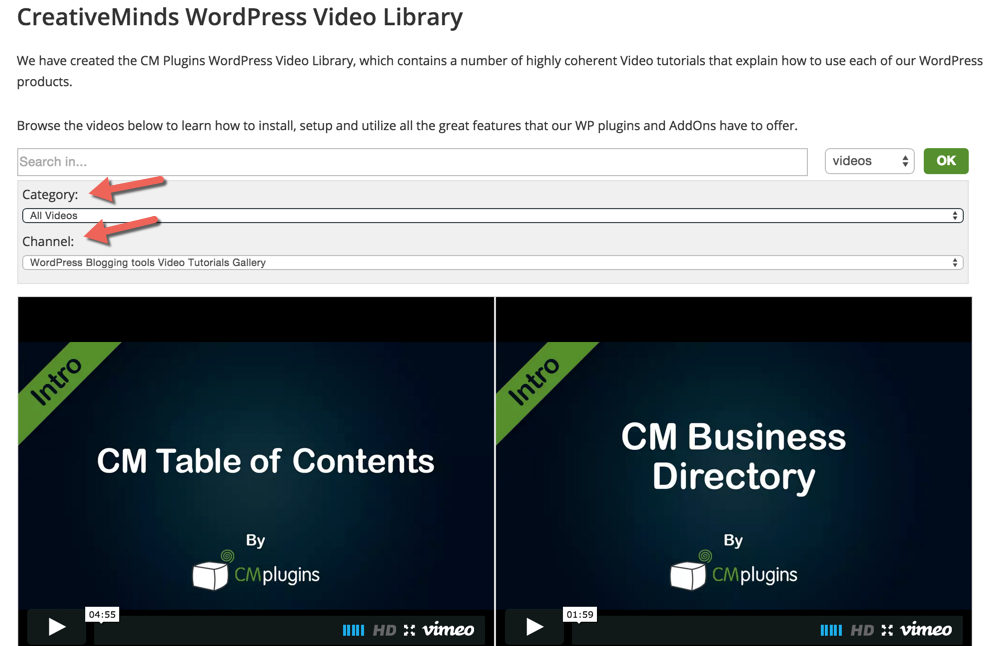Screen dimensions: 988x646
Task: Open the Category dropdown showing All Videos
Action: tap(493, 216)
